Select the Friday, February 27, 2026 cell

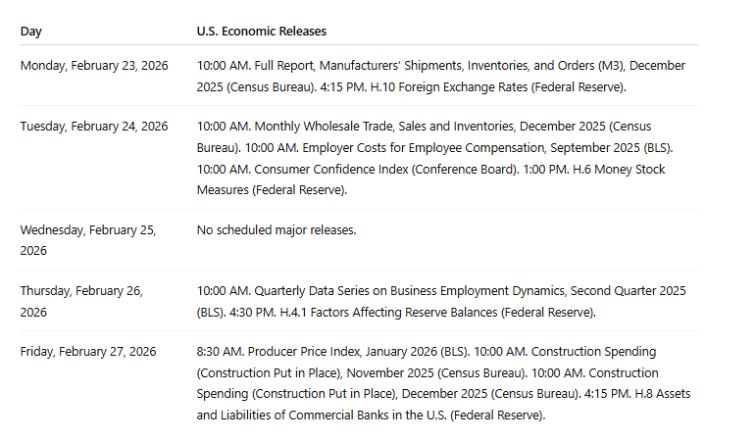[88, 351]
